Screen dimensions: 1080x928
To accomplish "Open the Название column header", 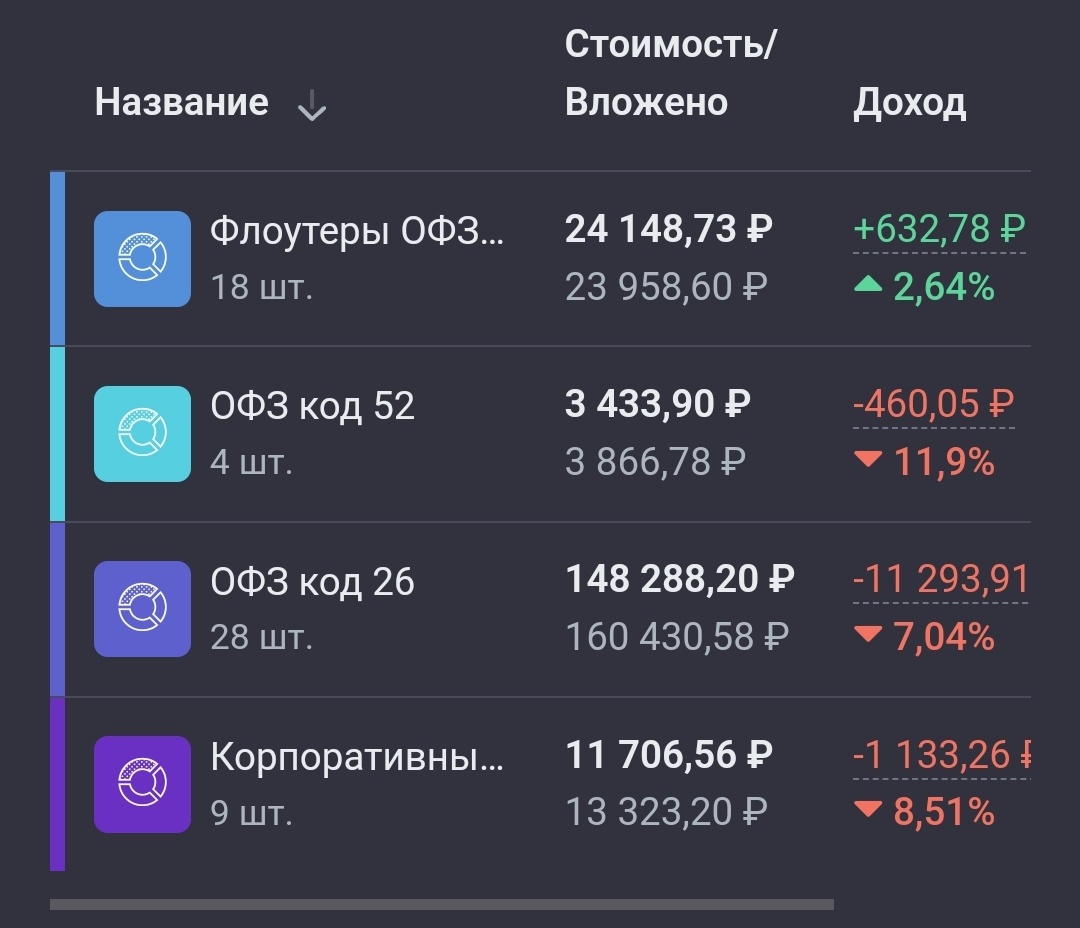I will tap(182, 101).
